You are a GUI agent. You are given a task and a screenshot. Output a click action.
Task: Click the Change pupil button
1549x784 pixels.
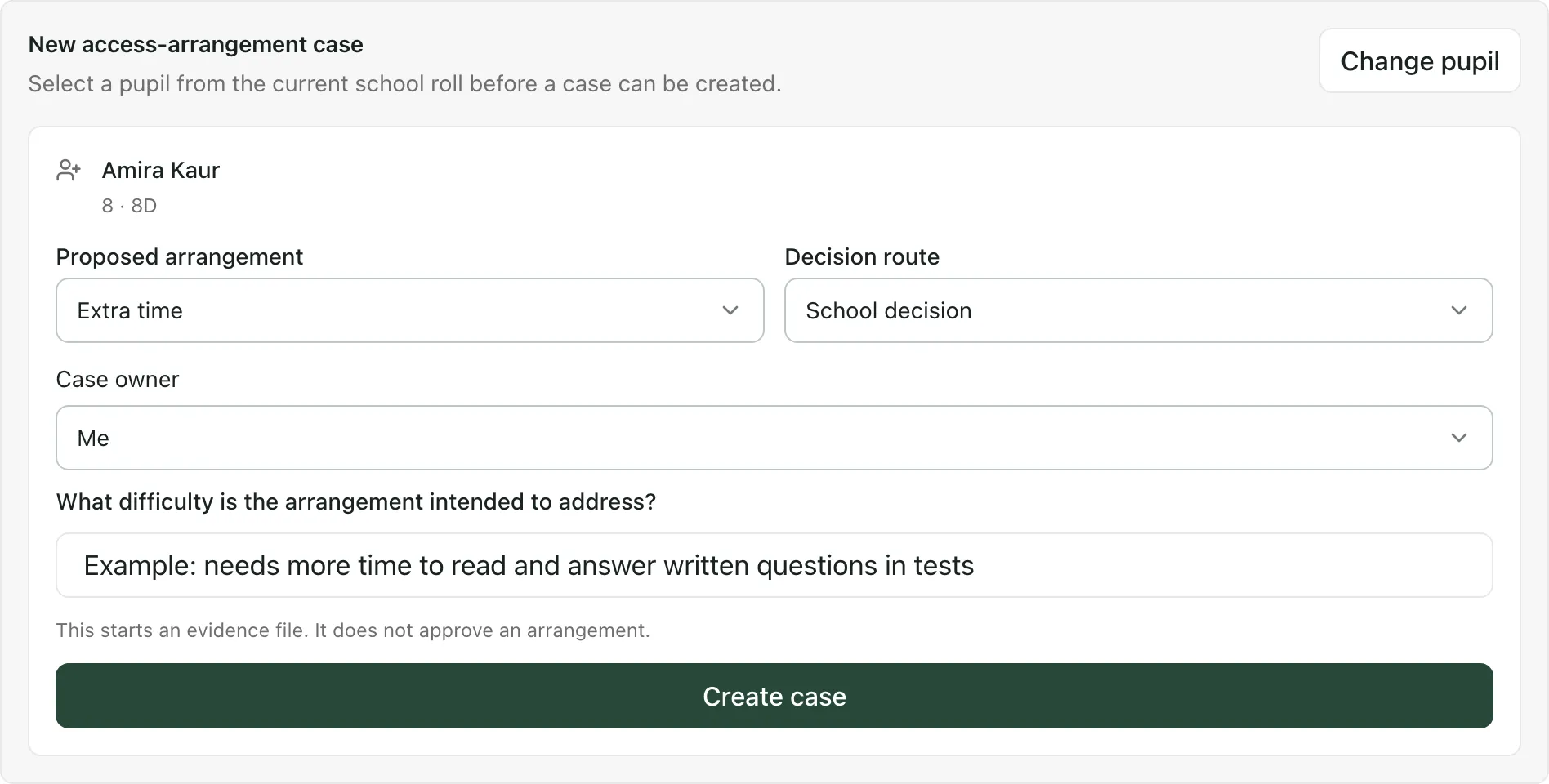(x=1419, y=61)
